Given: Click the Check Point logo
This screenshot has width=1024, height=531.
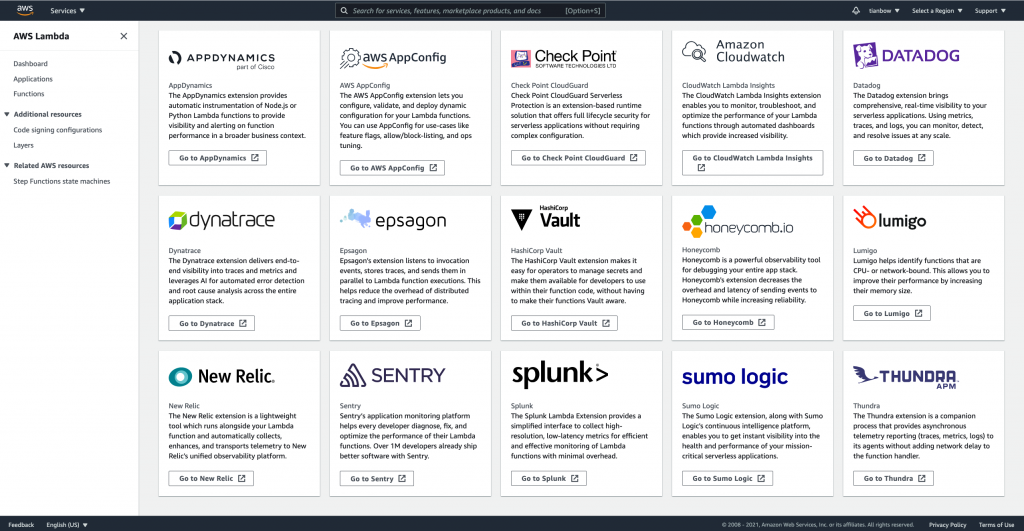Looking at the screenshot, I should (564, 58).
